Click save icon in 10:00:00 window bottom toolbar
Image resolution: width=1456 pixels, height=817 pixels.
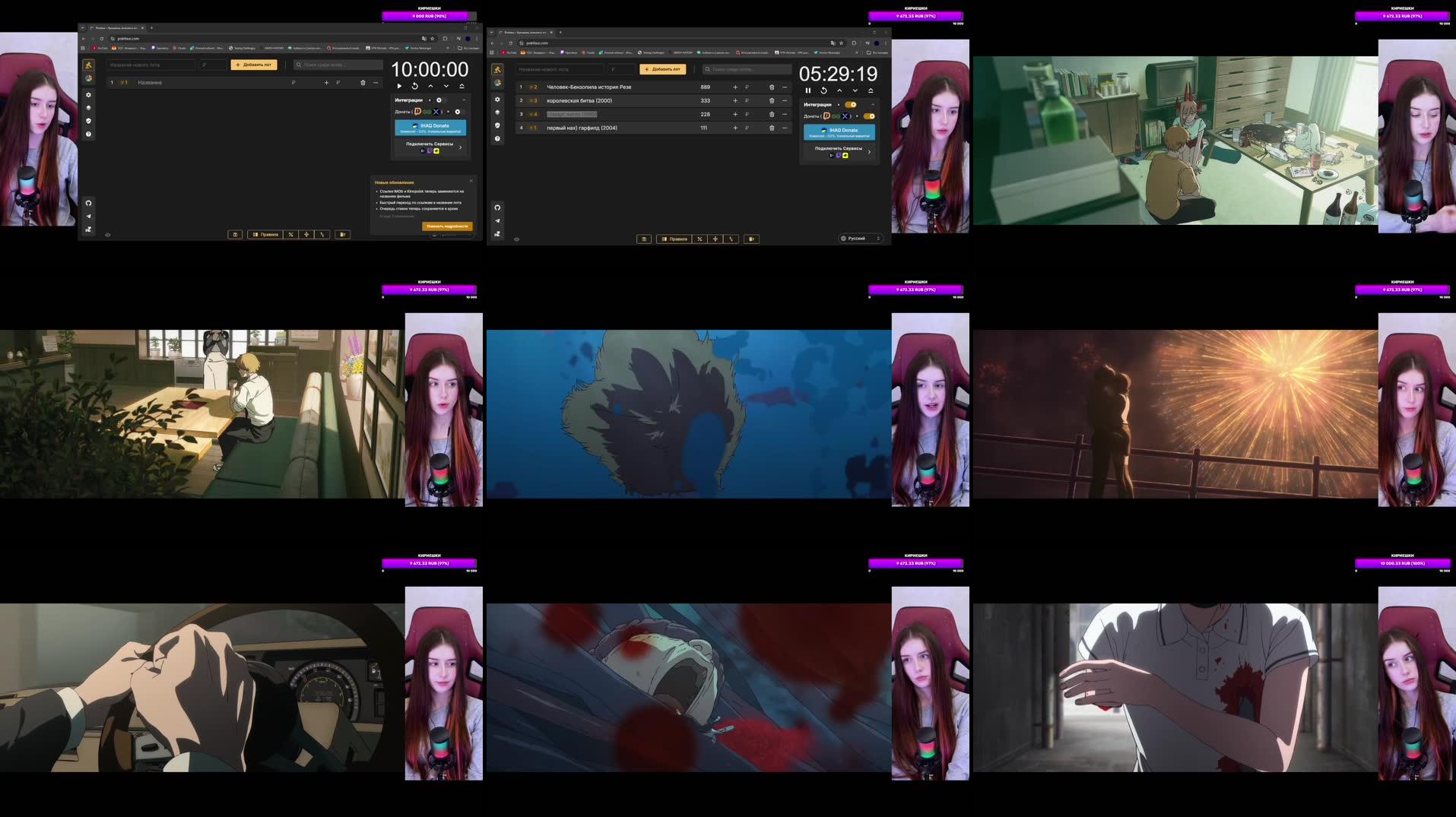235,235
